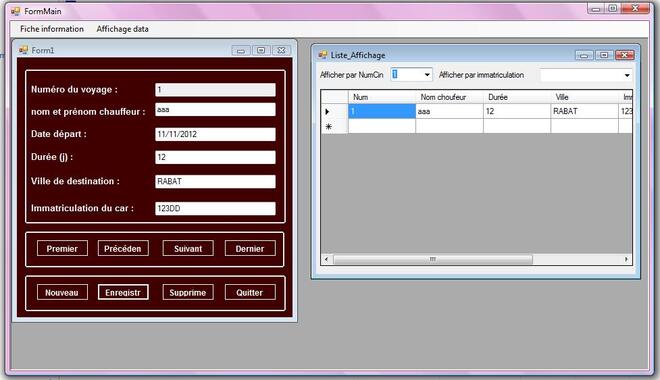Select the 'aaa' cell in the grid
Image resolution: width=660 pixels, height=380 pixels.
(x=450, y=112)
